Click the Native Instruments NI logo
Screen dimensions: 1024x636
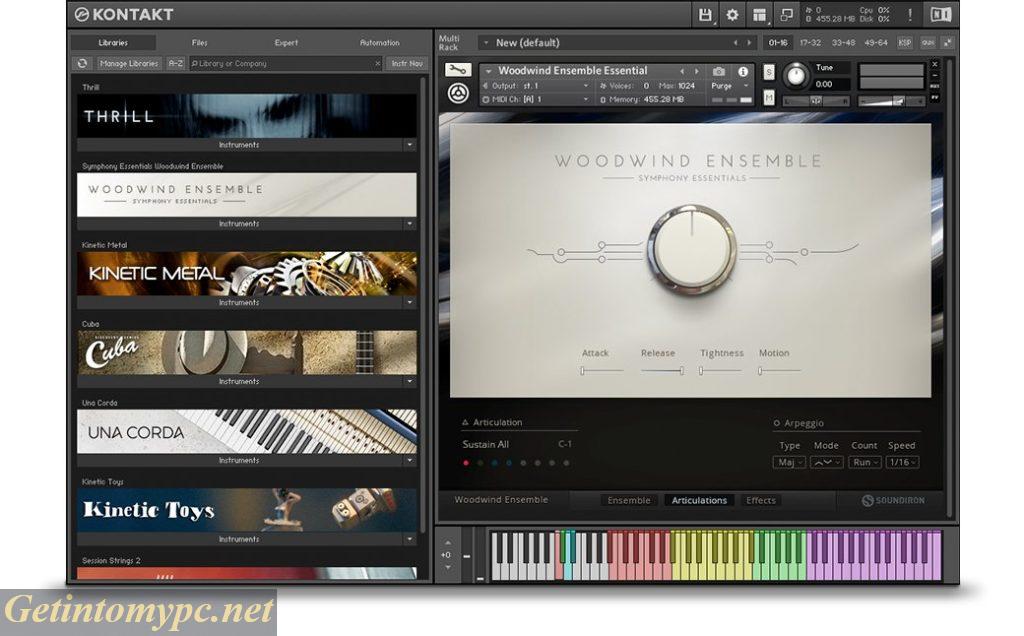click(x=940, y=14)
